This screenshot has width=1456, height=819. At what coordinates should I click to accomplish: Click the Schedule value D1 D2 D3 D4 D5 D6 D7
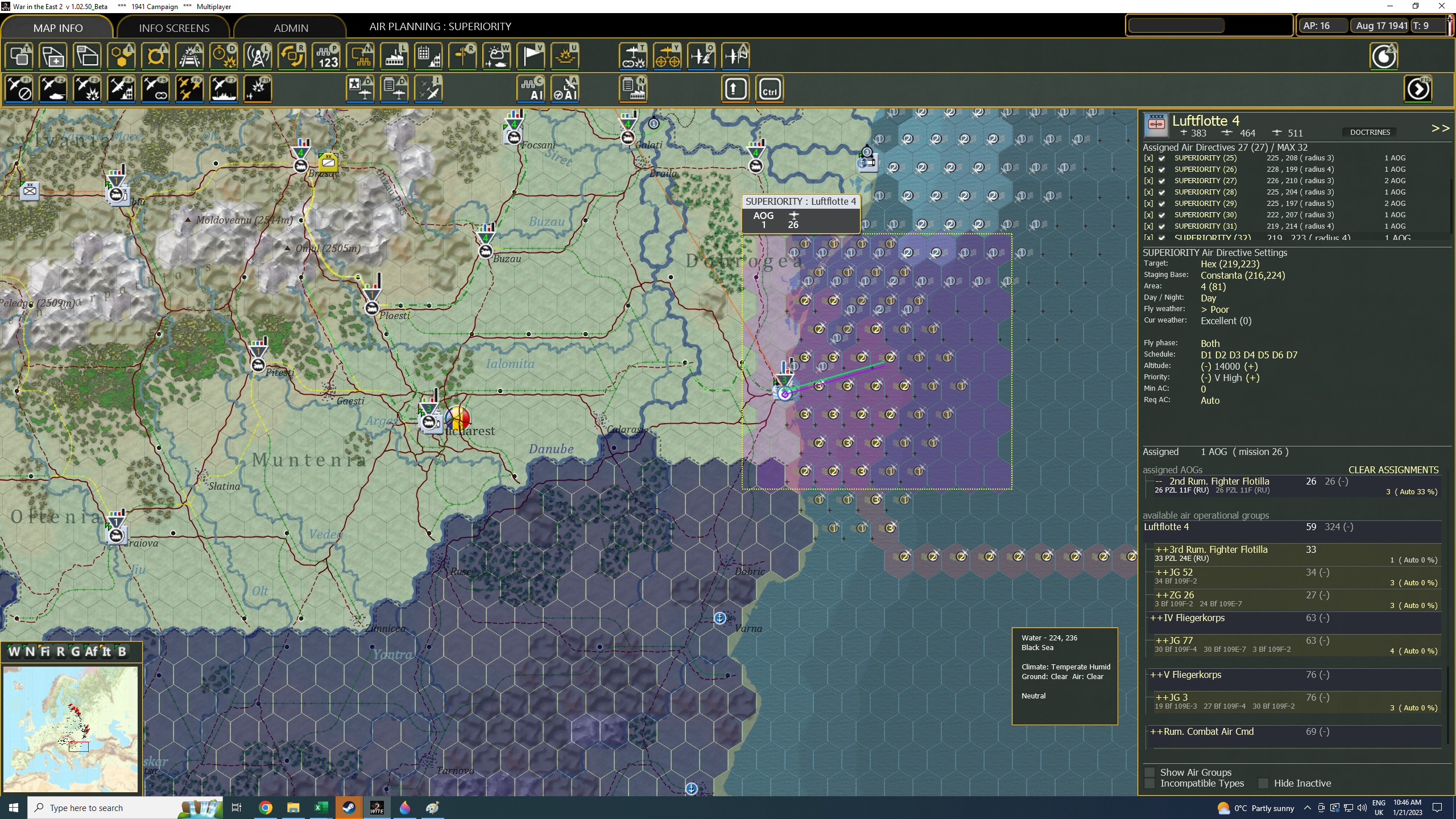[x=1249, y=355]
